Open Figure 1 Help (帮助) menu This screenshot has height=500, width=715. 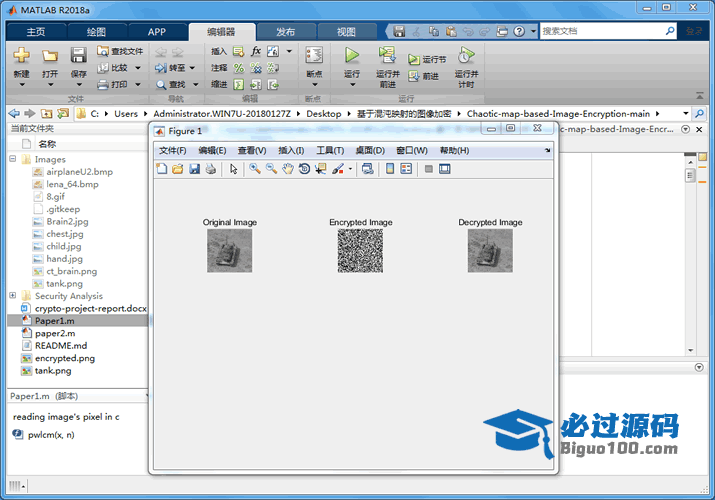[x=454, y=150]
